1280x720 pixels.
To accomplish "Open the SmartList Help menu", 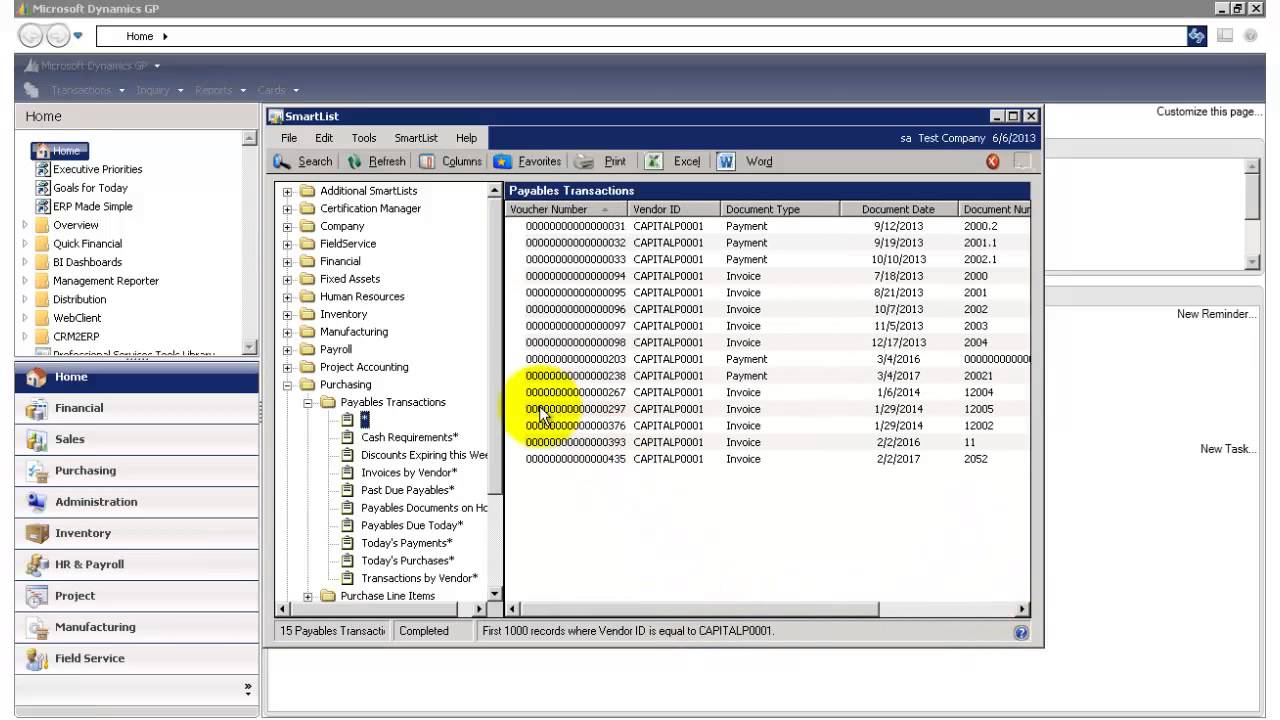I will tap(466, 138).
